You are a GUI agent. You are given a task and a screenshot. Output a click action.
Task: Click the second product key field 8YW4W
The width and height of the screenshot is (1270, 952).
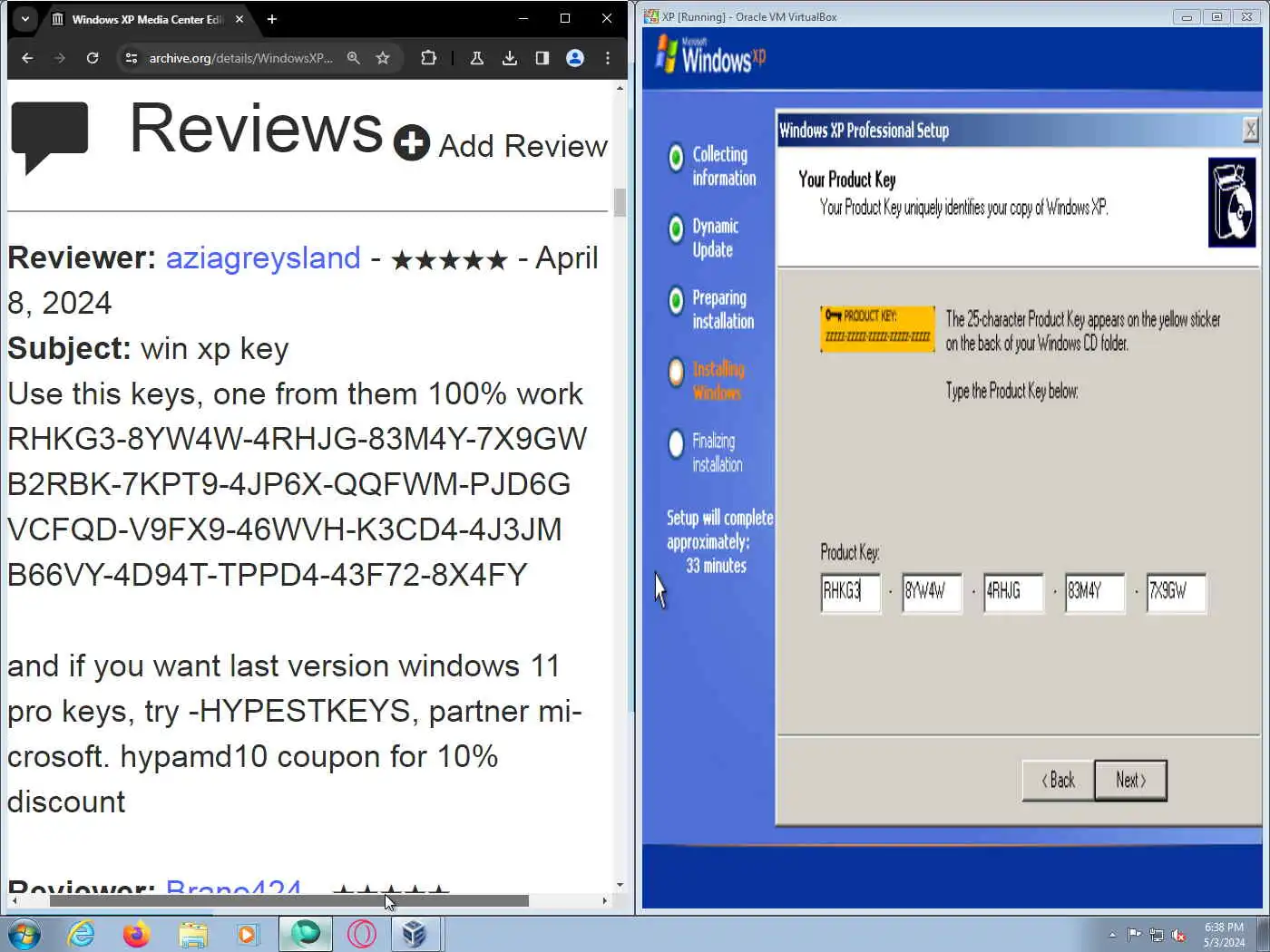933,593
